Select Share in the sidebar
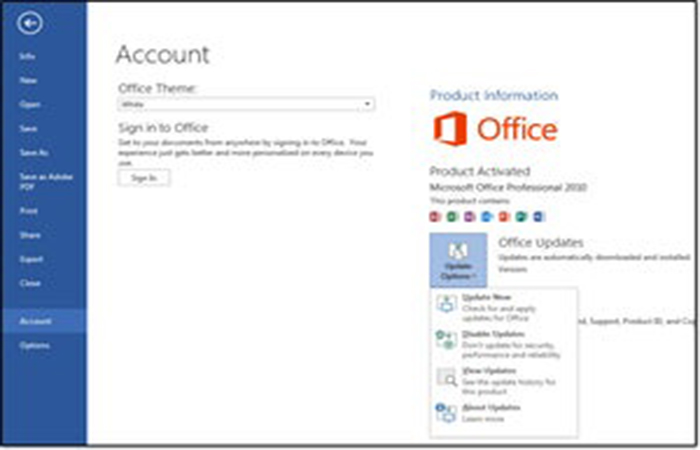The image size is (700, 450). click(x=30, y=235)
